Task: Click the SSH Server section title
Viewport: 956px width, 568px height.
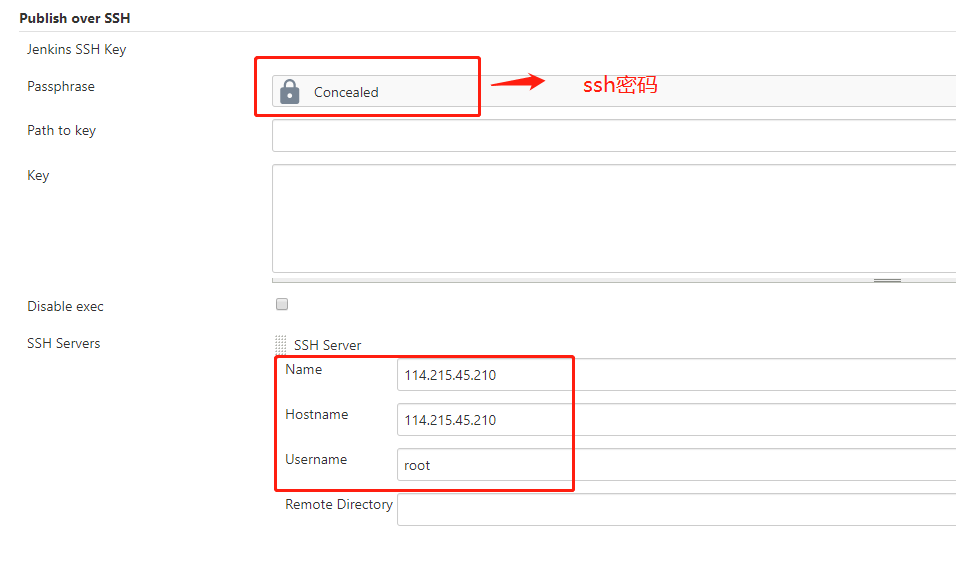Action: (327, 345)
